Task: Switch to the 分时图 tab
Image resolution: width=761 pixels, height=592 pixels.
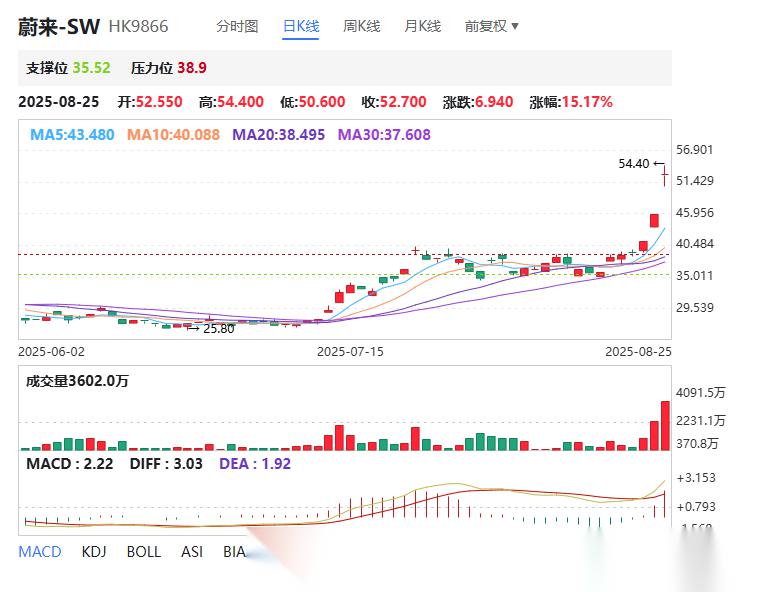Action: (237, 26)
